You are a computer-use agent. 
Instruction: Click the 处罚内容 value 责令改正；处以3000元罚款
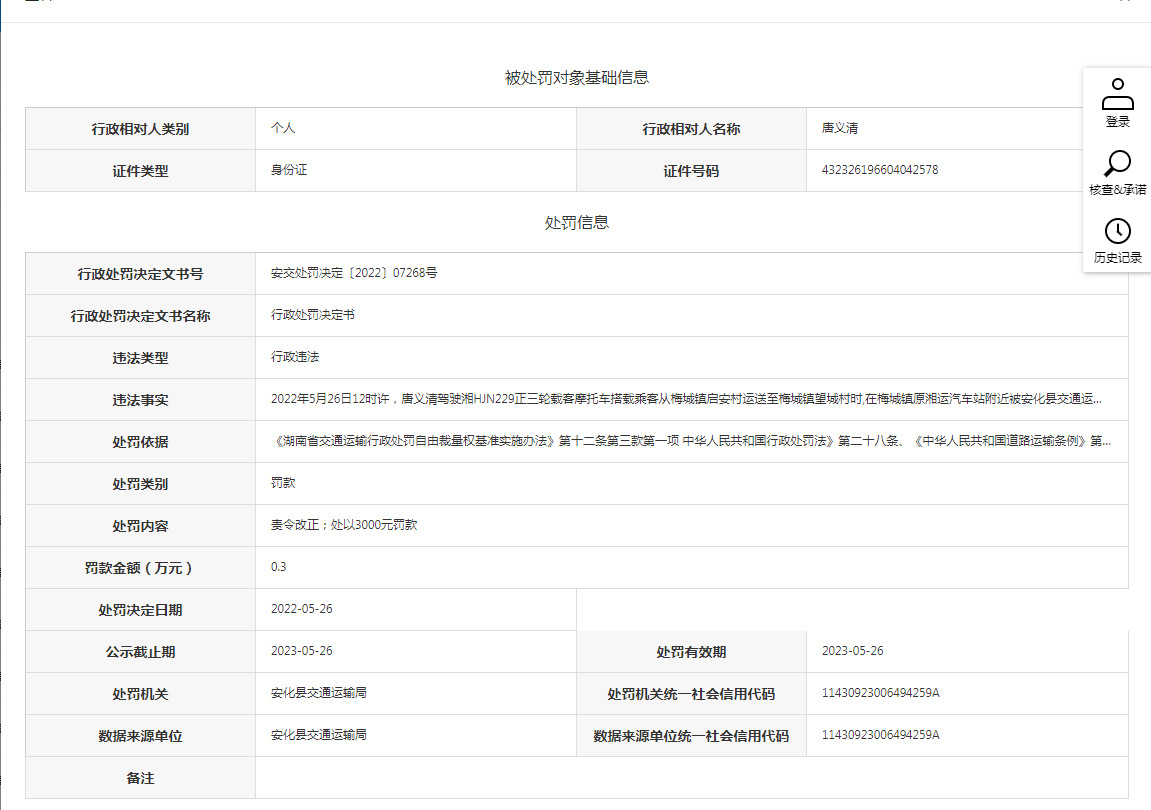pyautogui.click(x=344, y=525)
